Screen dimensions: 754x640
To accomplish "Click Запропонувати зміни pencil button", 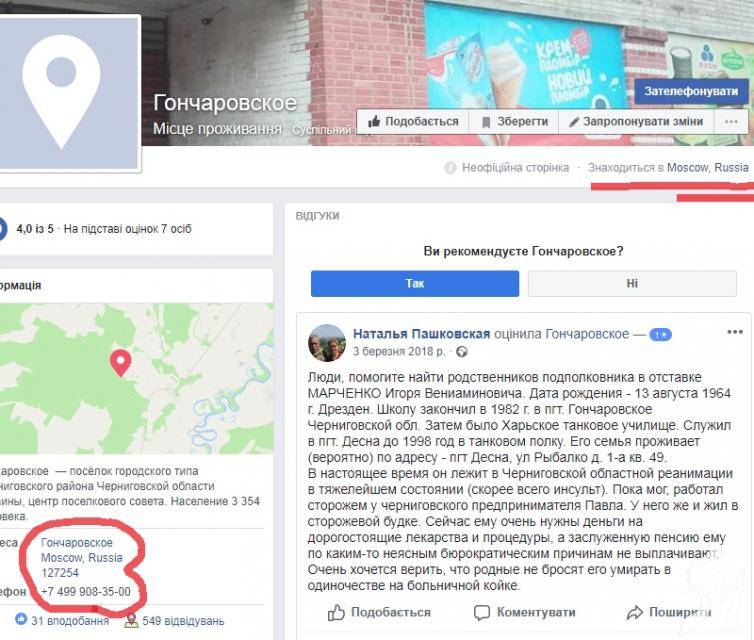I will (636, 121).
